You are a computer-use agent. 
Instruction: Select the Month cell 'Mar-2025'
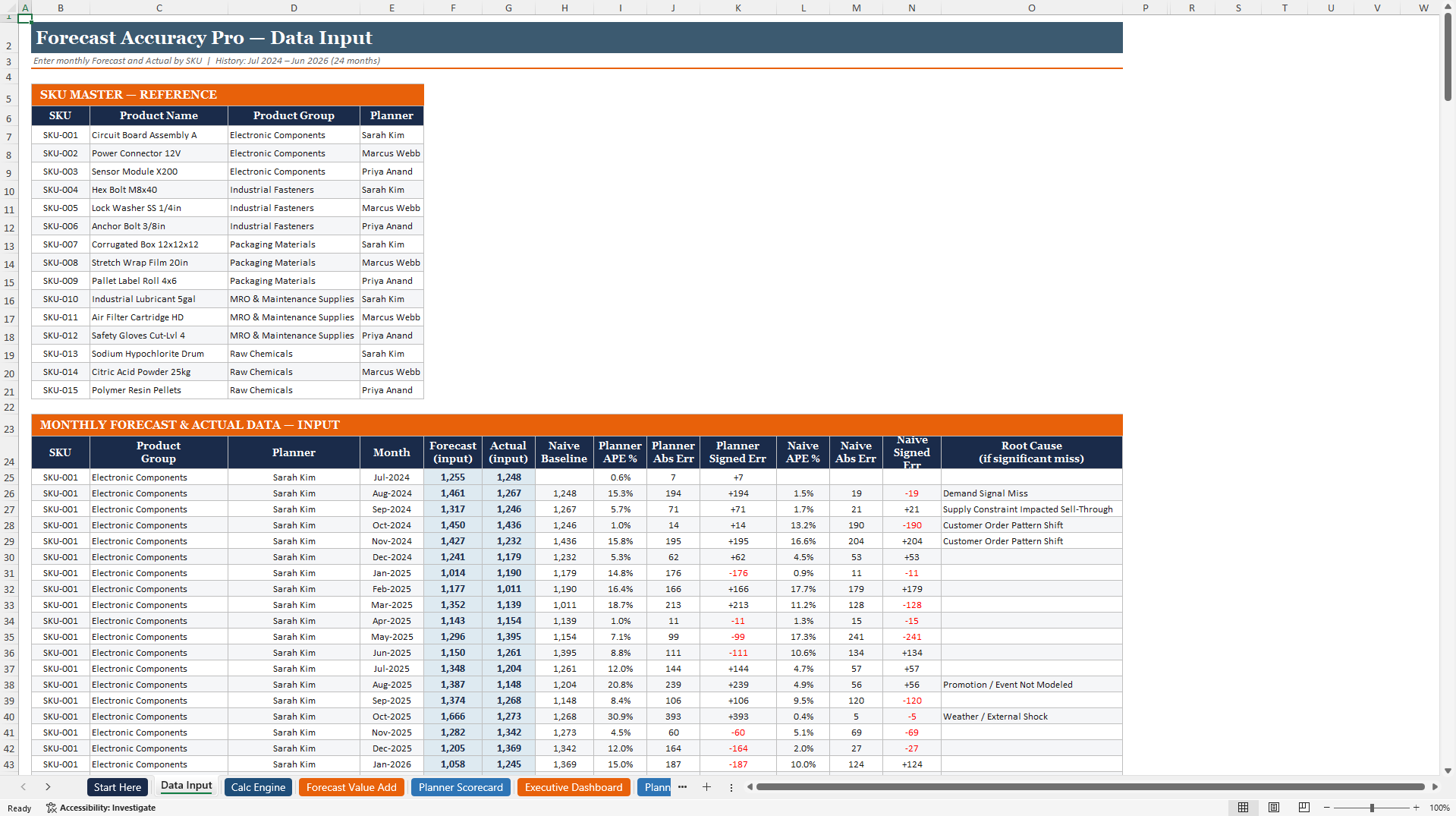click(x=392, y=605)
